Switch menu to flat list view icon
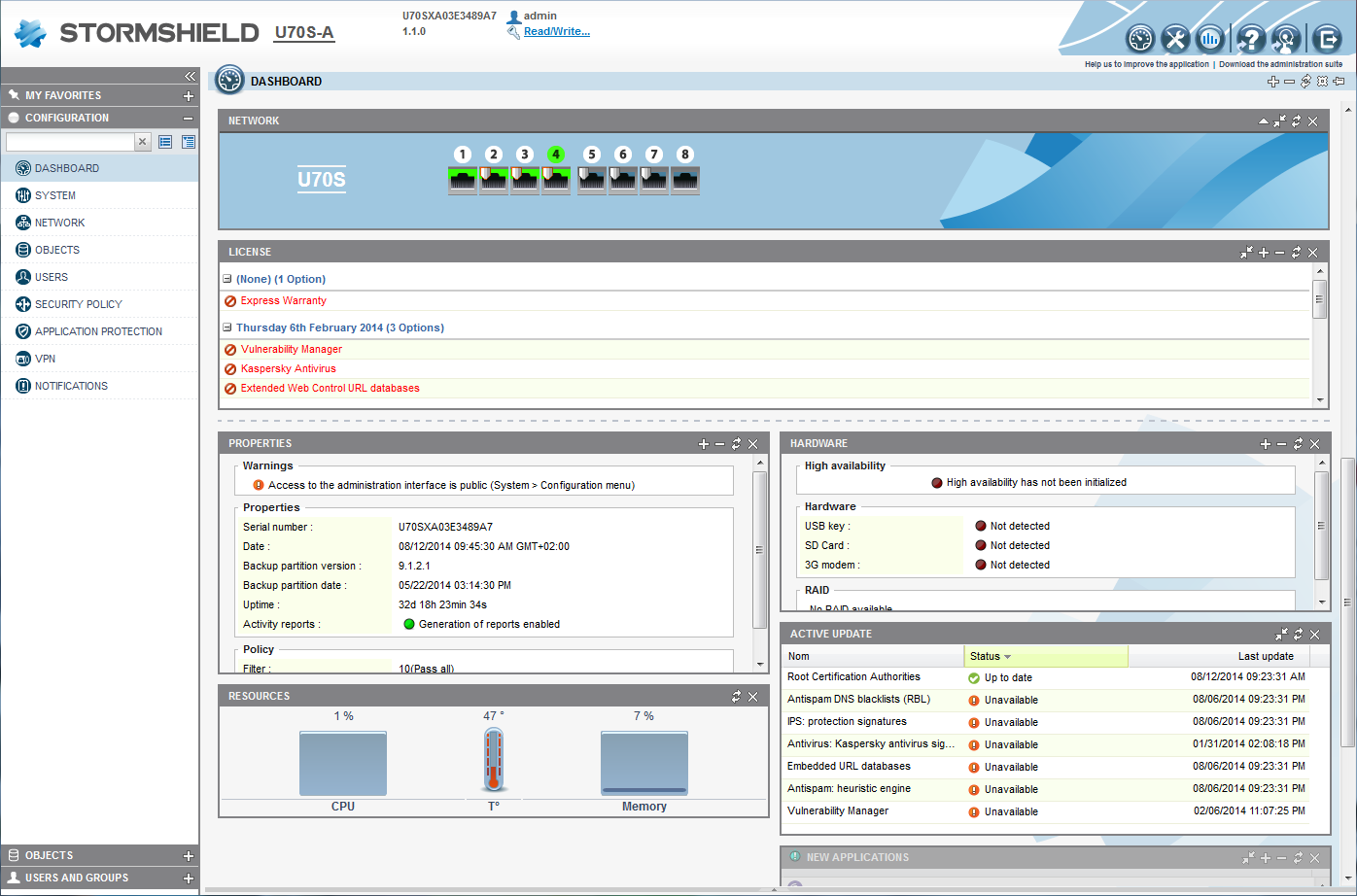Image resolution: width=1357 pixels, height=896 pixels. point(165,142)
